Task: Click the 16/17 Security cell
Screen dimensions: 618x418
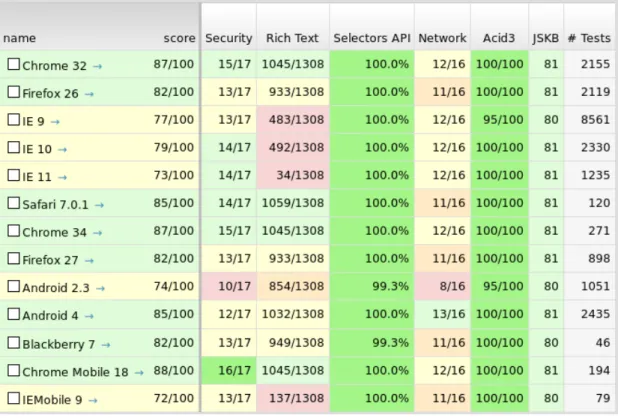Action: click(x=229, y=370)
